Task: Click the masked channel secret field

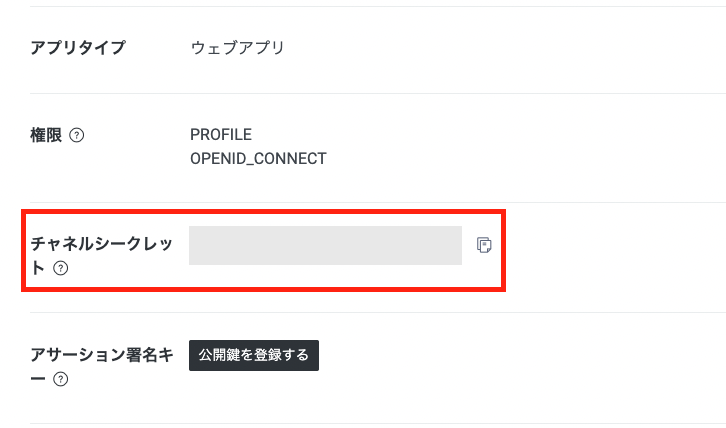Action: coord(325,245)
